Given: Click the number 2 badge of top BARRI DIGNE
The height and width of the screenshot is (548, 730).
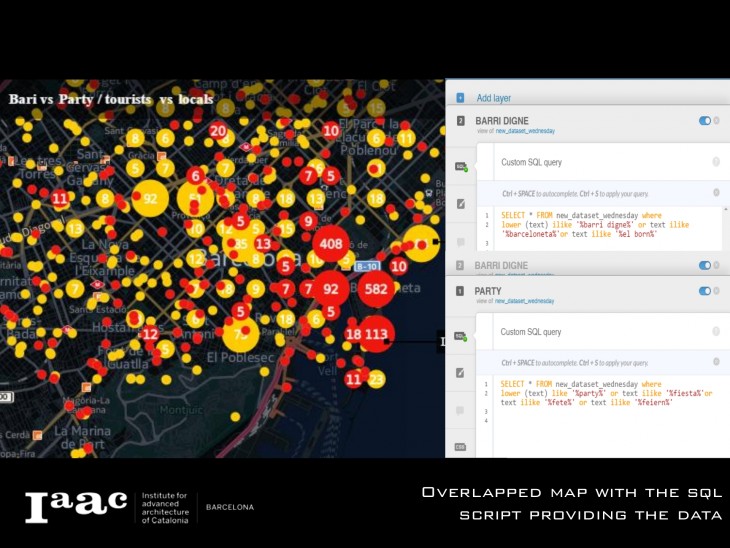Looking at the screenshot, I should [x=460, y=121].
